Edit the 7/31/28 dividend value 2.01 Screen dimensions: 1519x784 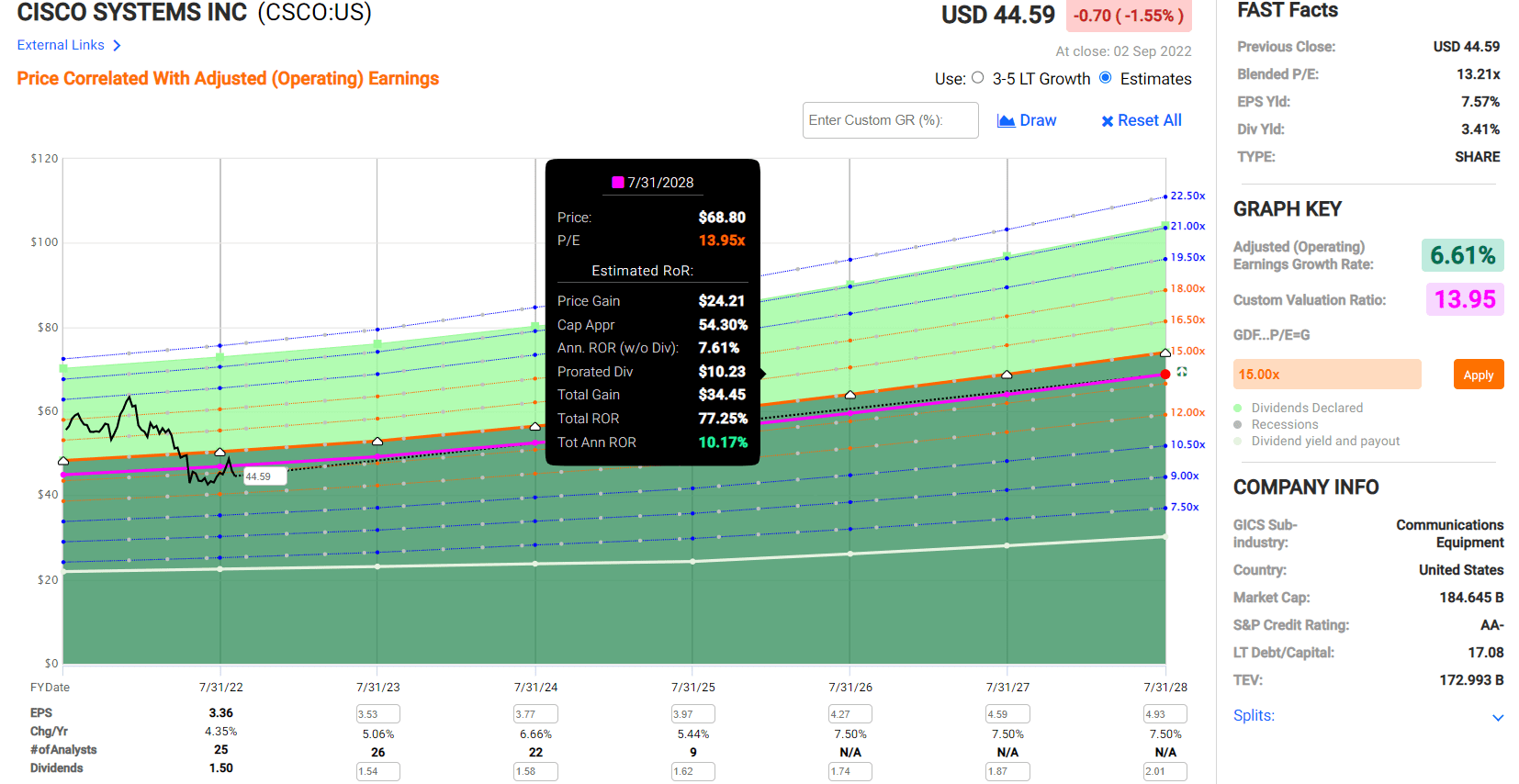pos(1165,771)
